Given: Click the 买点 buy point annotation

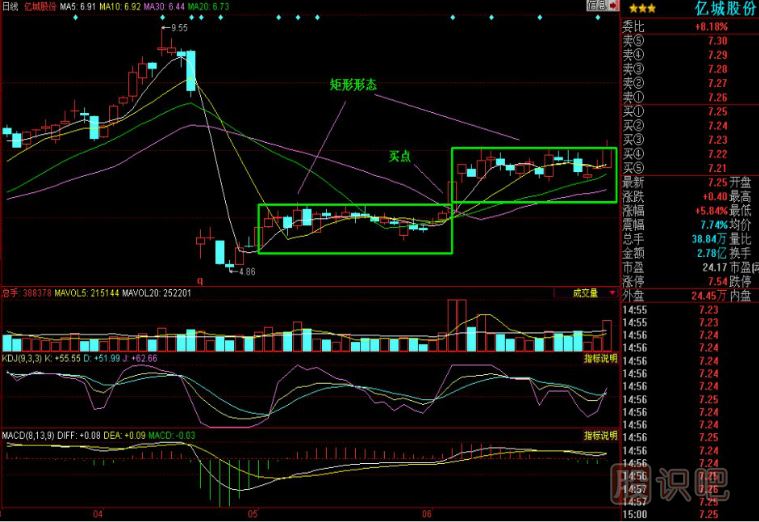Looking at the screenshot, I should (403, 157).
